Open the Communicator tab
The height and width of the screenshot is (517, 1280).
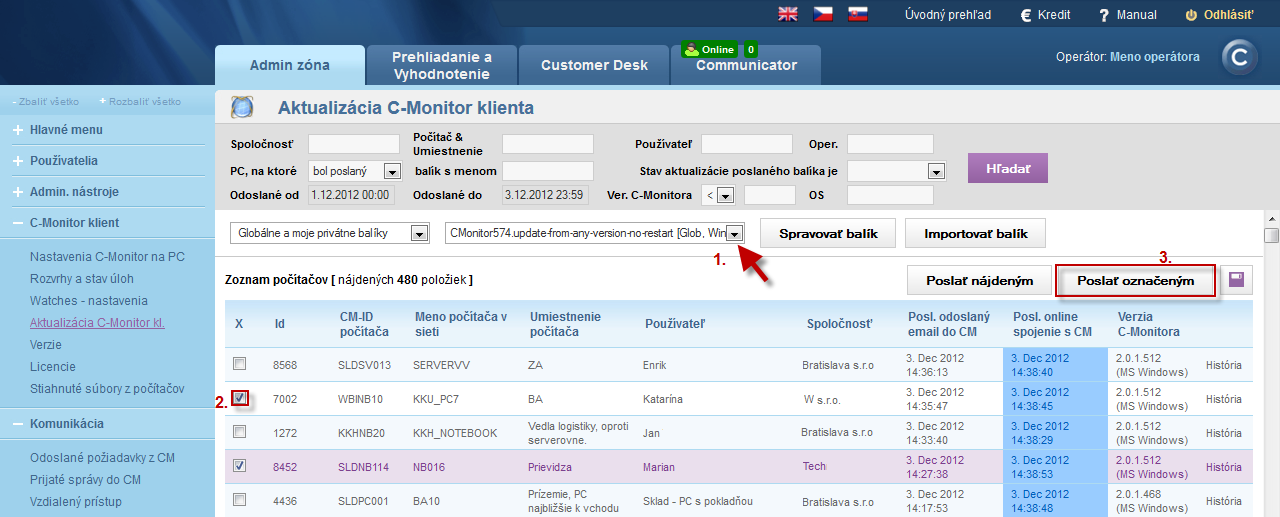pyautogui.click(x=746, y=65)
